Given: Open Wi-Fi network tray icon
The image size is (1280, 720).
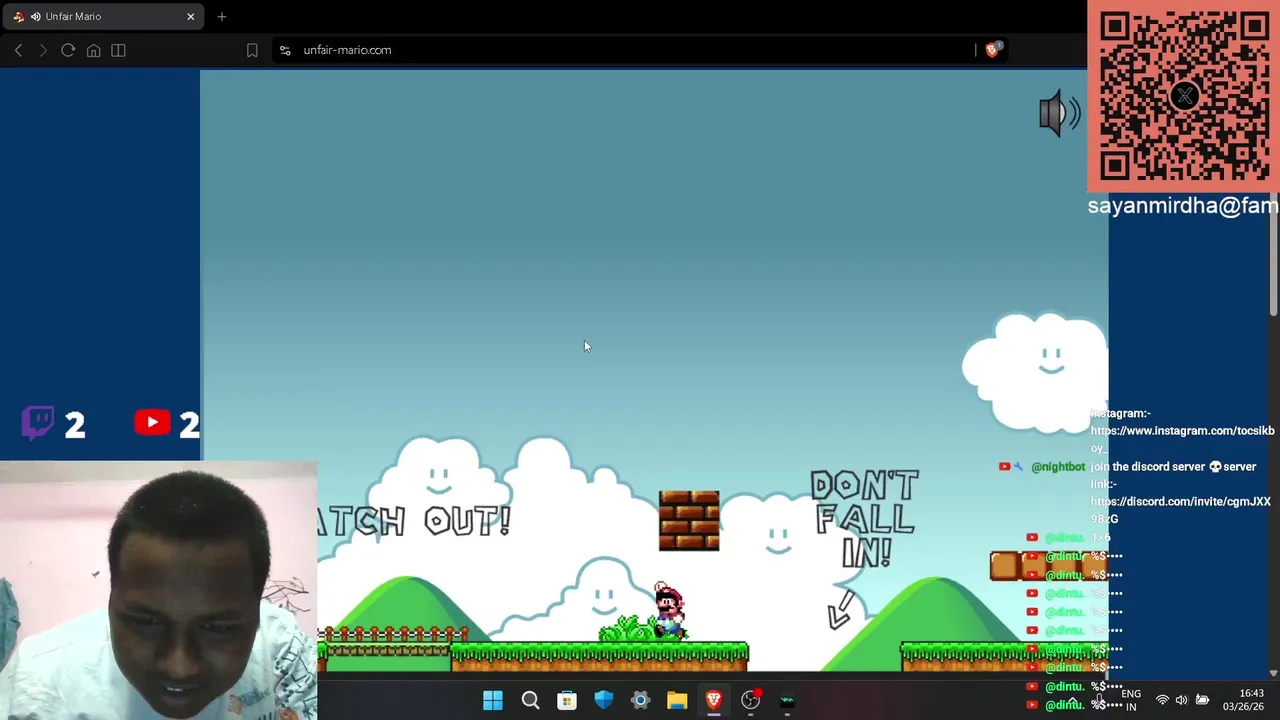Looking at the screenshot, I should tap(1162, 700).
